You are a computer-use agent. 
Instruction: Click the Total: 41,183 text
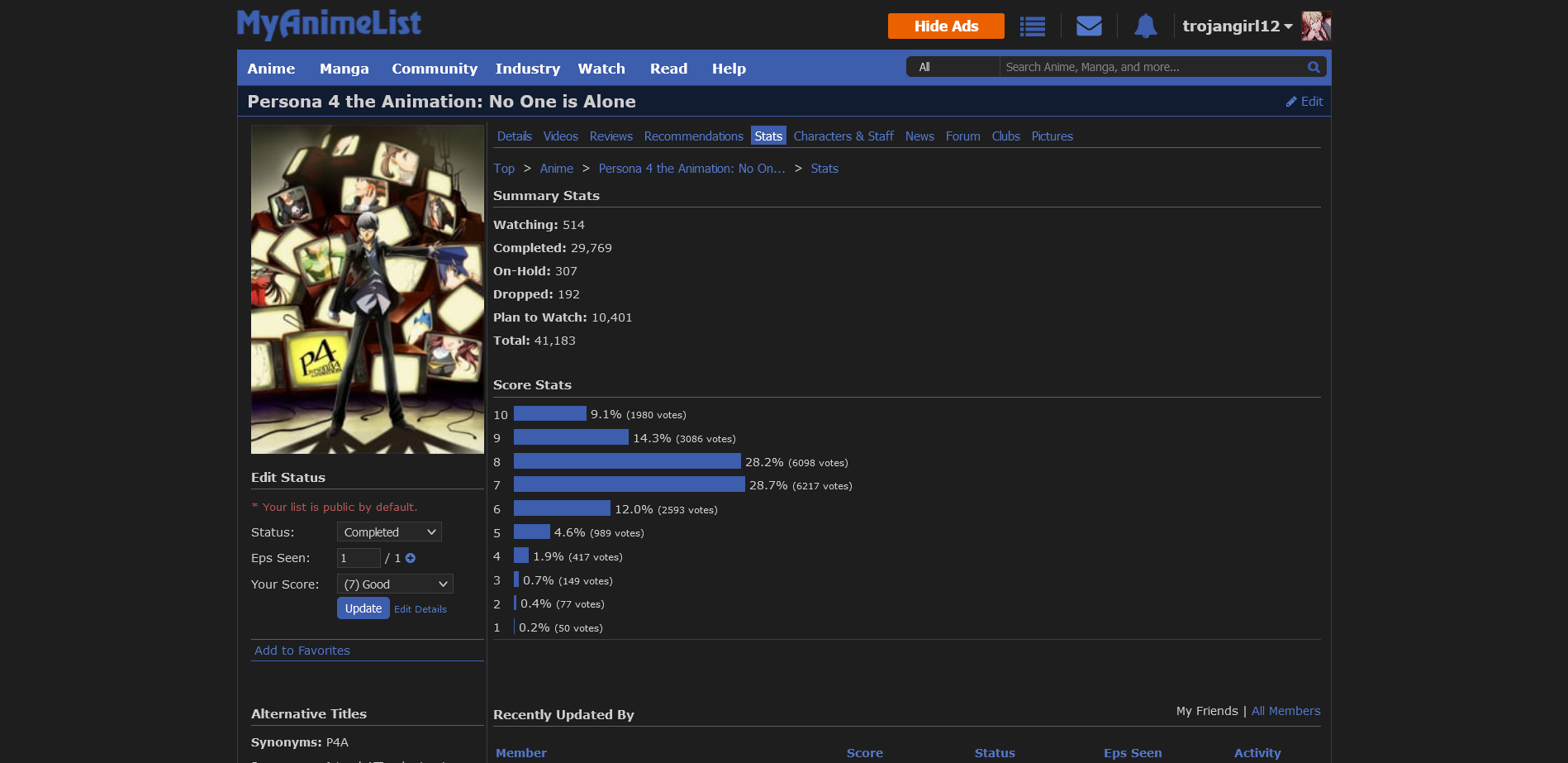click(535, 341)
